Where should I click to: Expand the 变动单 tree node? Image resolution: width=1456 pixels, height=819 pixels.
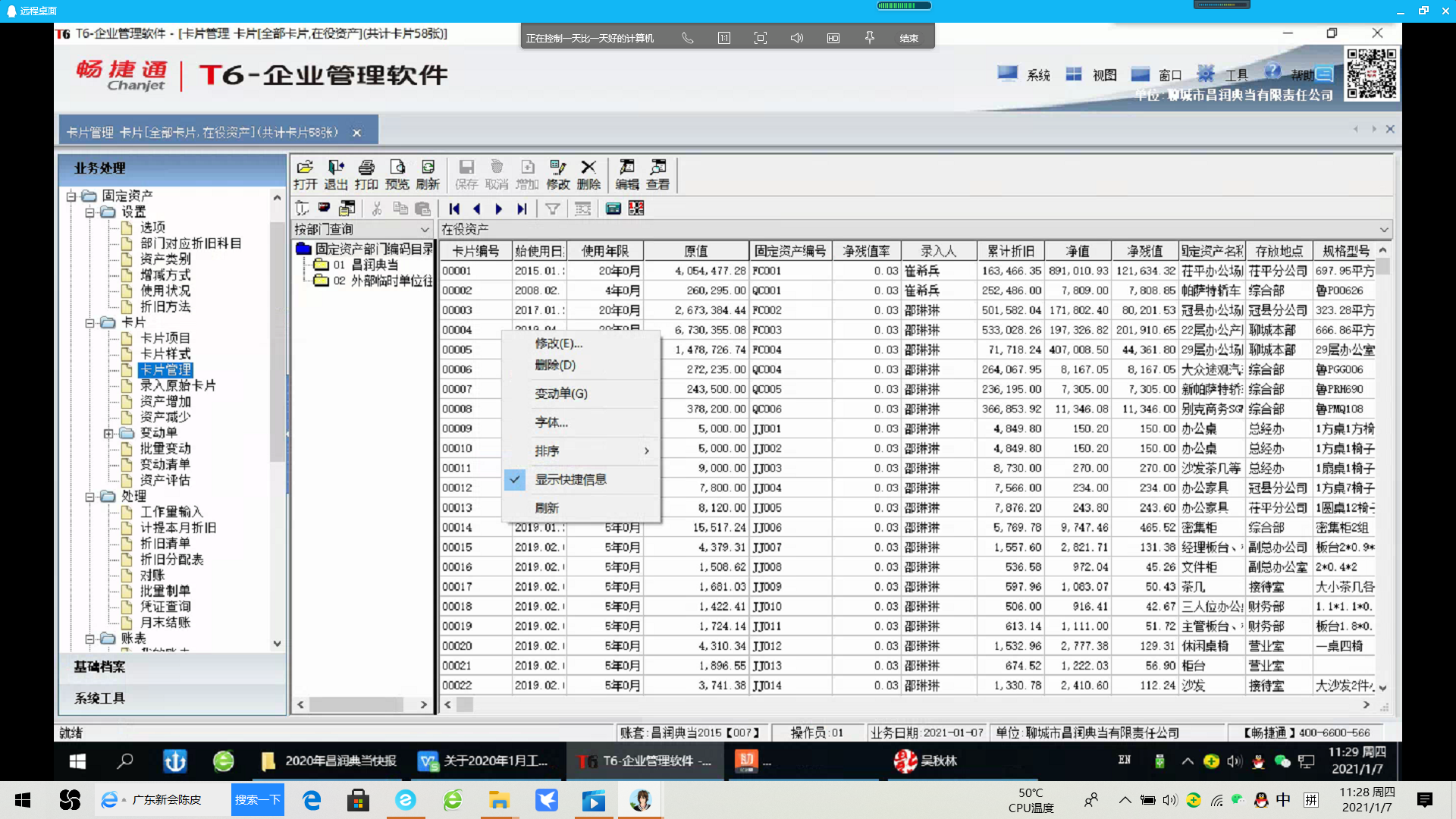pos(108,433)
